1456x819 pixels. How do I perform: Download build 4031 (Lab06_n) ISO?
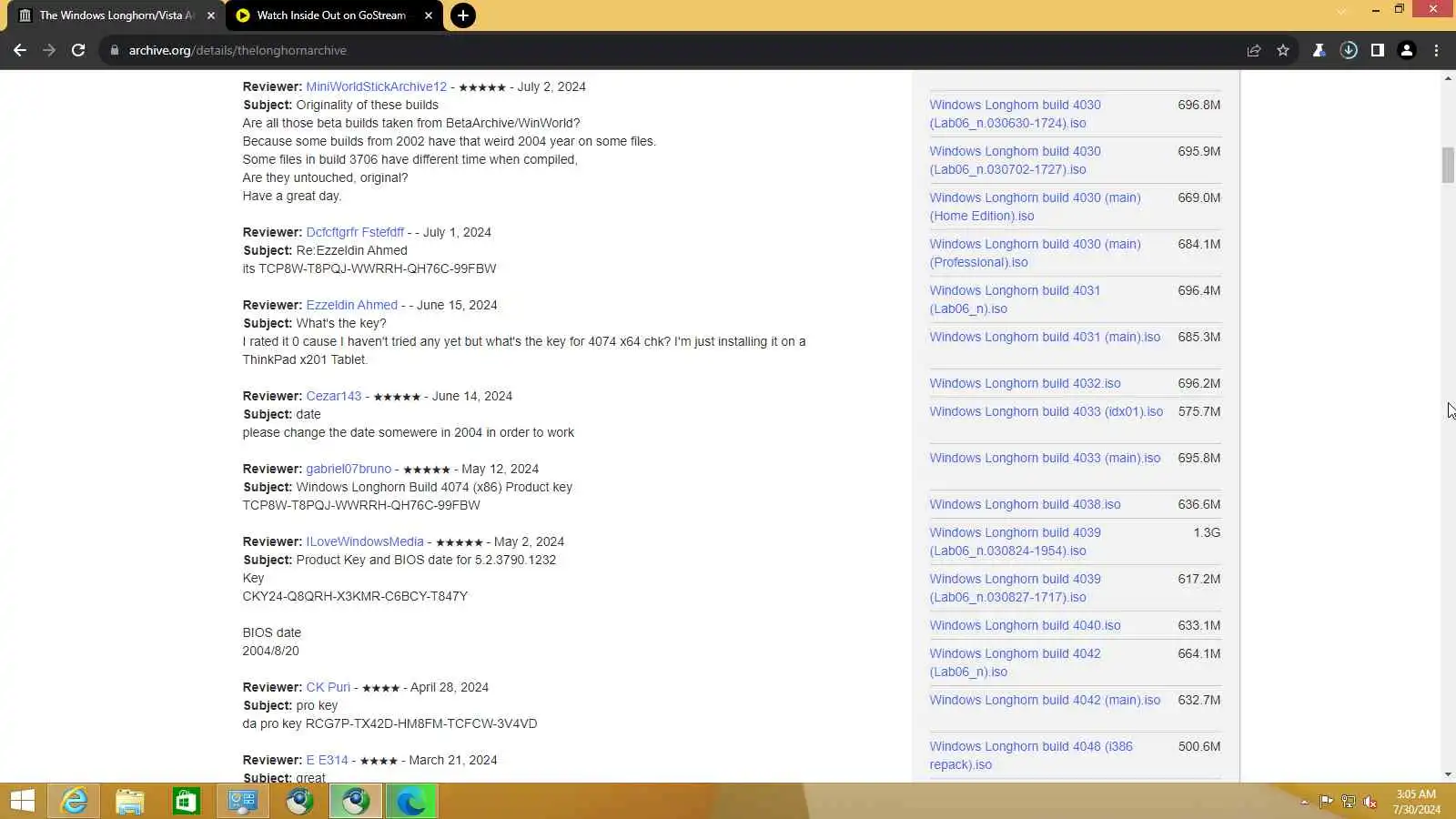(1016, 299)
